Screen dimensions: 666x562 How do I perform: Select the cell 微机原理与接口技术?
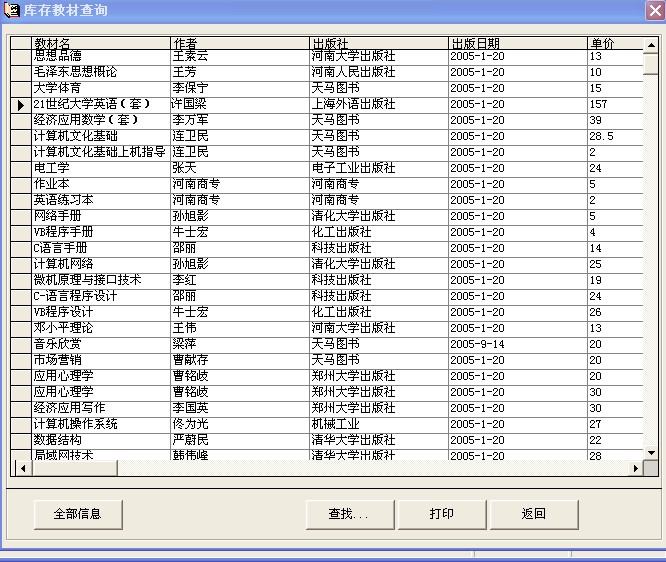[x=101, y=280]
